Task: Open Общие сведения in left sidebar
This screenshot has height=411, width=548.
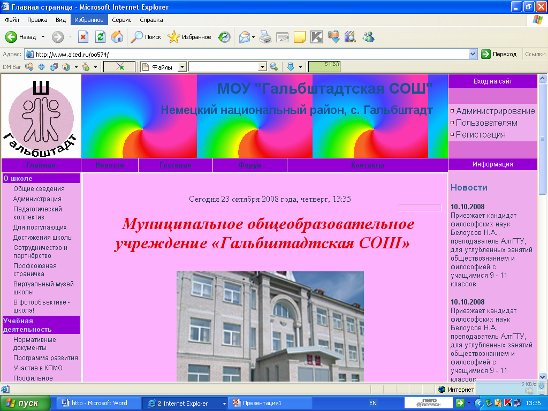Action: click(39, 189)
